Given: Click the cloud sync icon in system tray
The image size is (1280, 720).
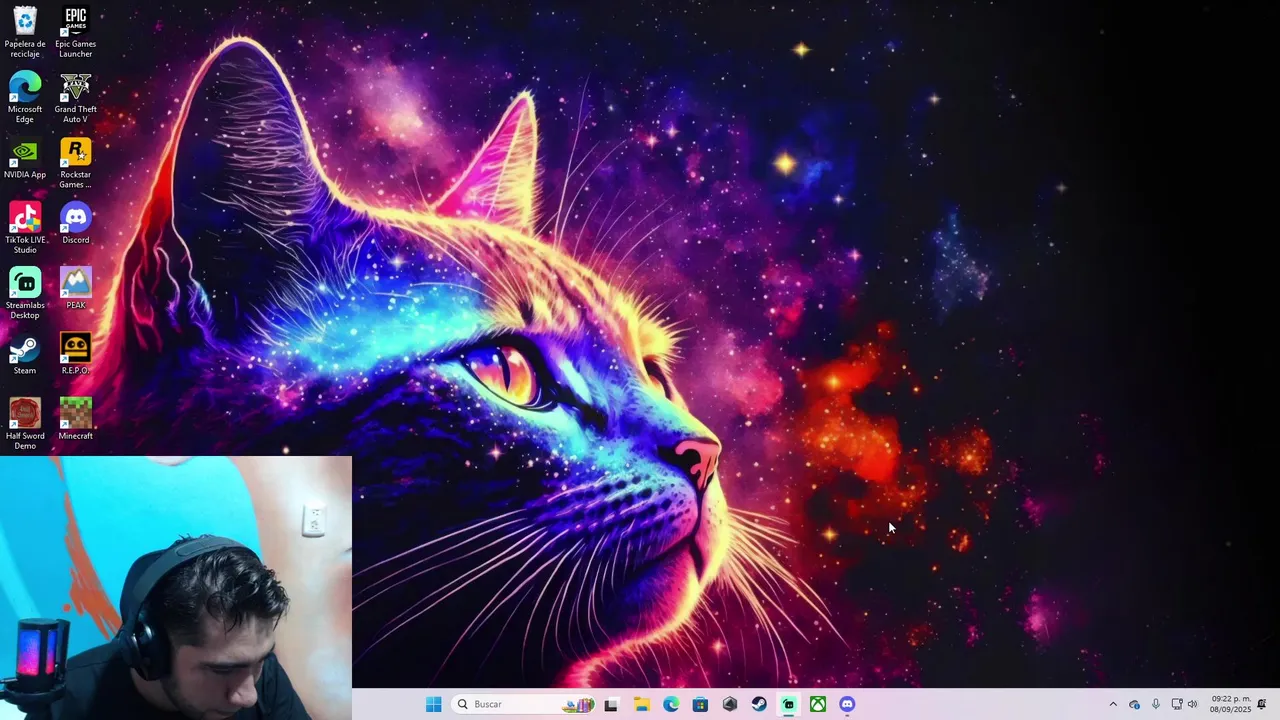Looking at the screenshot, I should pyautogui.click(x=1134, y=704).
